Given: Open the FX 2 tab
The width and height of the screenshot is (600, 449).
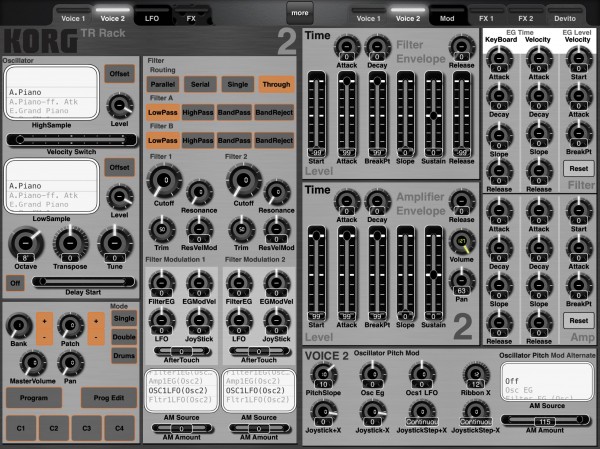Looking at the screenshot, I should 525,16.
